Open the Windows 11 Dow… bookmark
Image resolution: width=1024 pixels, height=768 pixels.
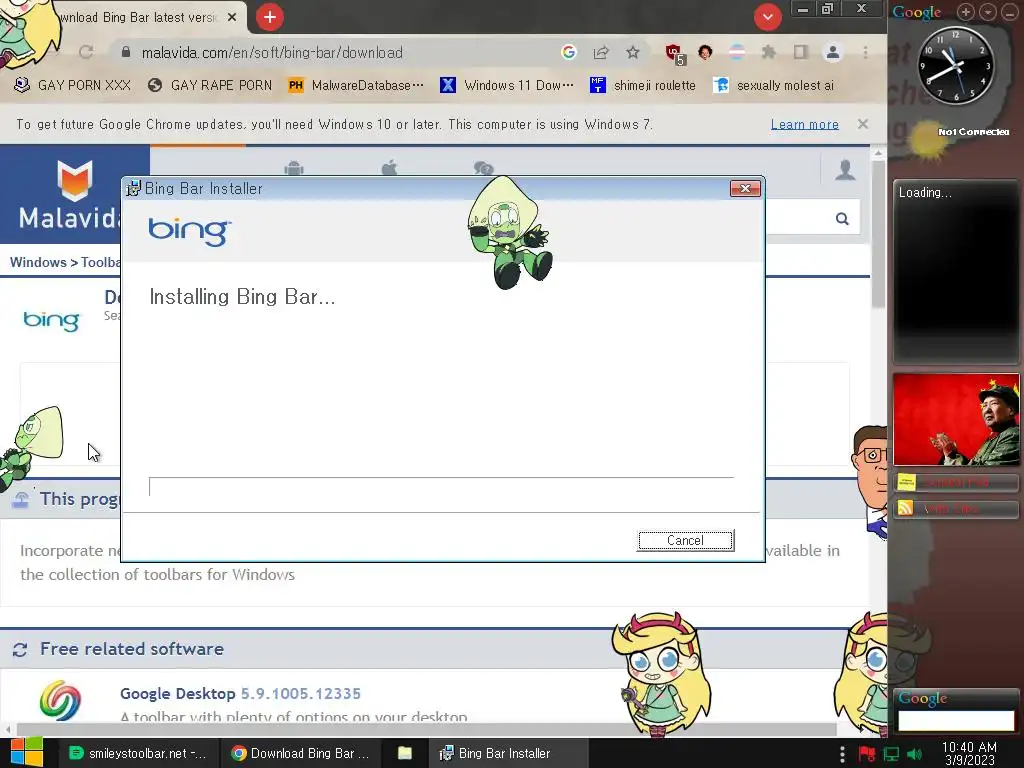coord(507,86)
